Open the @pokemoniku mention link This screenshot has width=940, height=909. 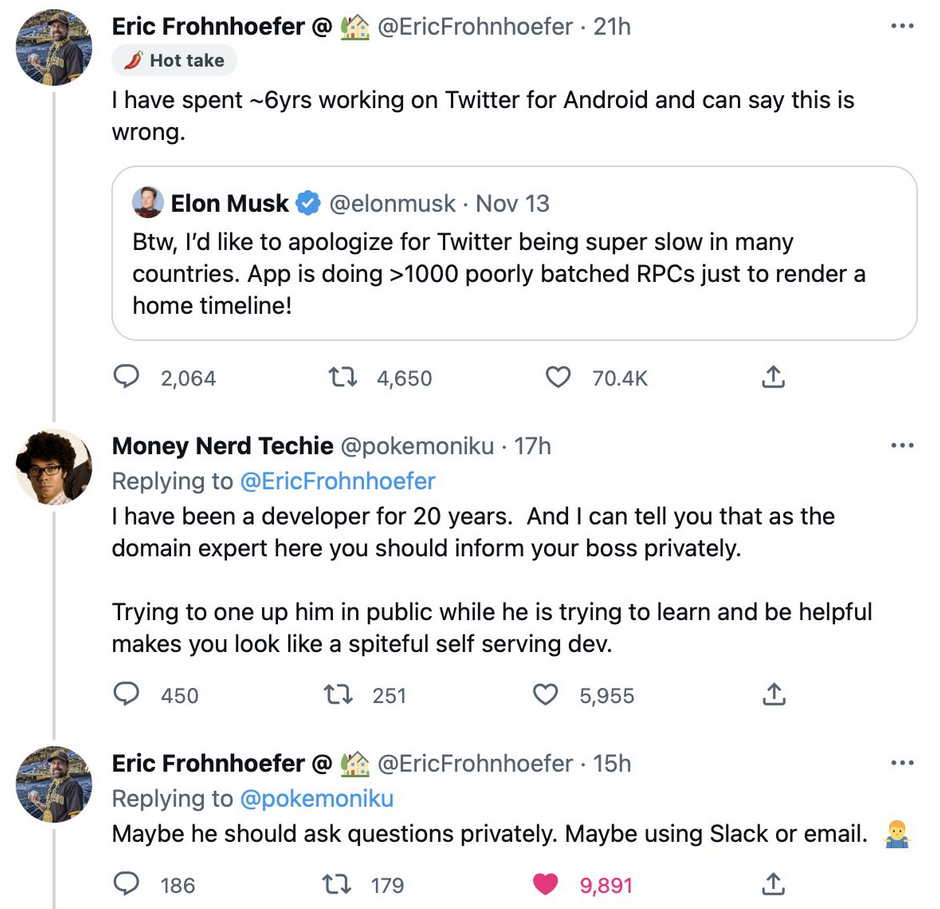[x=317, y=798]
